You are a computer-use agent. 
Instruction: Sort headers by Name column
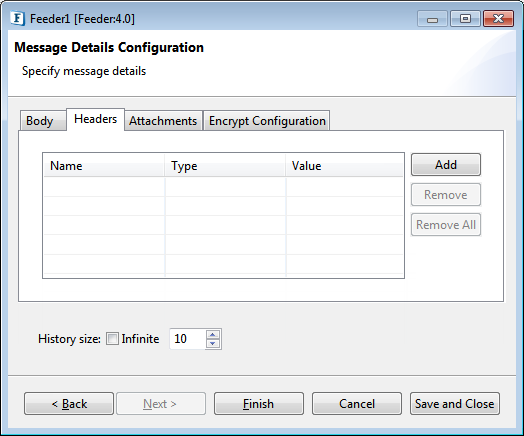tap(104, 166)
